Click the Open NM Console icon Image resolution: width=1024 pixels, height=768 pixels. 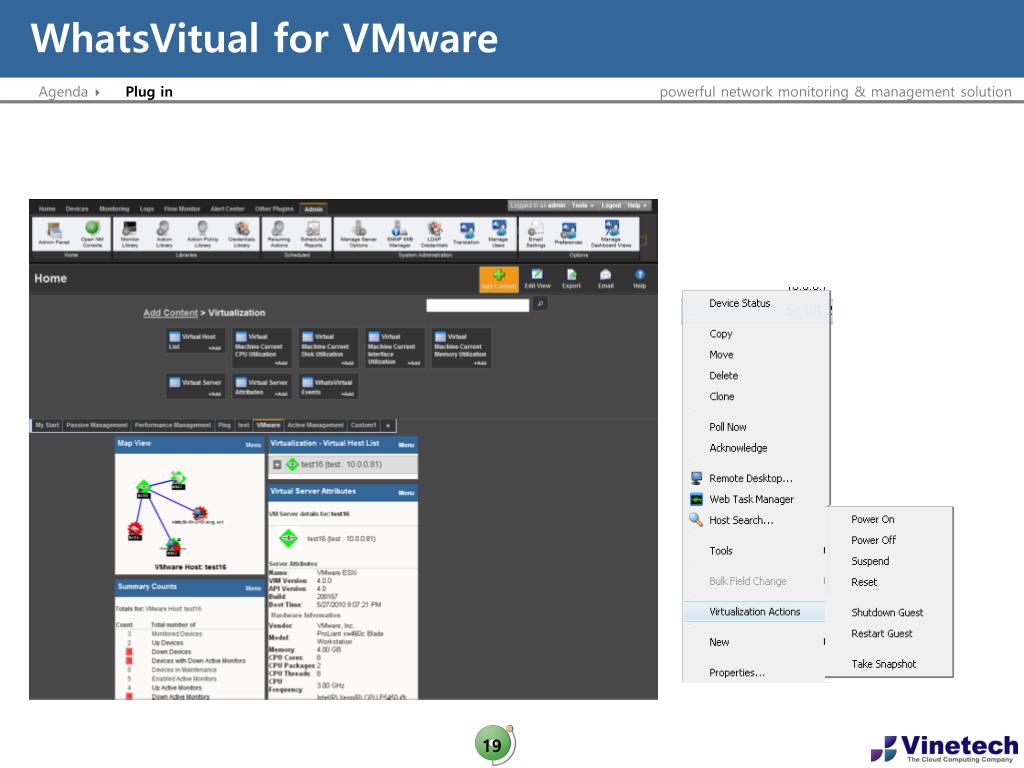[92, 232]
